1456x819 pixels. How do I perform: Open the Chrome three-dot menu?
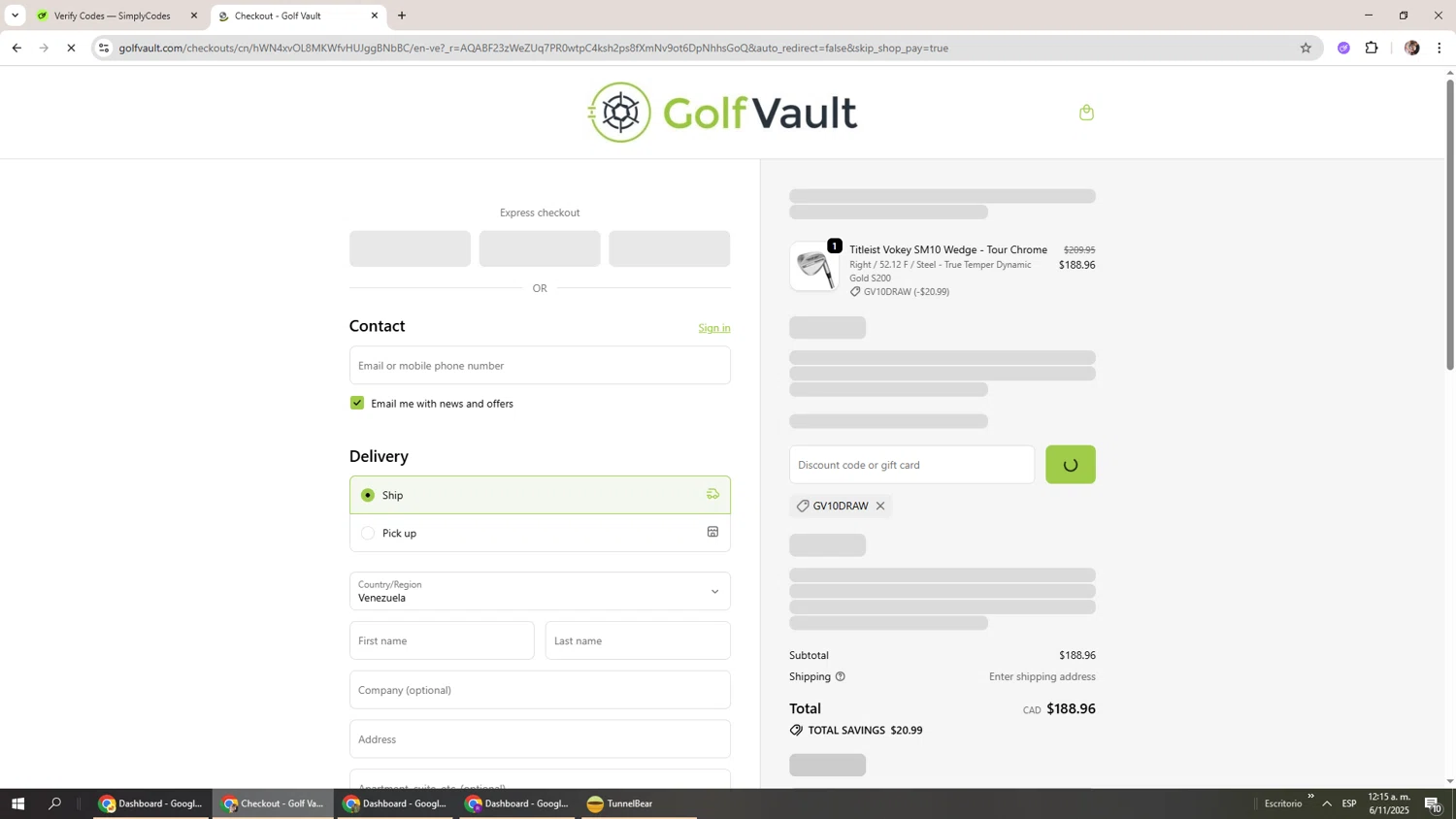click(x=1439, y=48)
